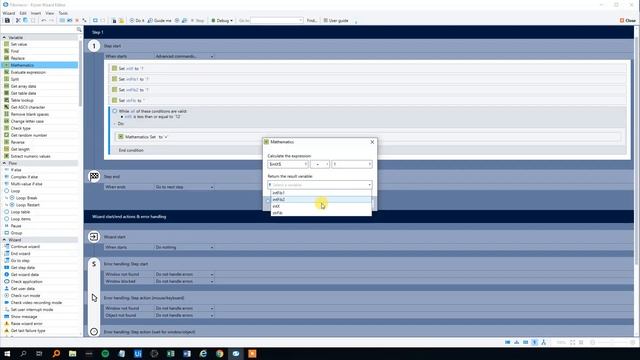Click the first operand field in Mathematics dialog
Image resolution: width=640 pixels, height=360 pixels.
pos(287,164)
